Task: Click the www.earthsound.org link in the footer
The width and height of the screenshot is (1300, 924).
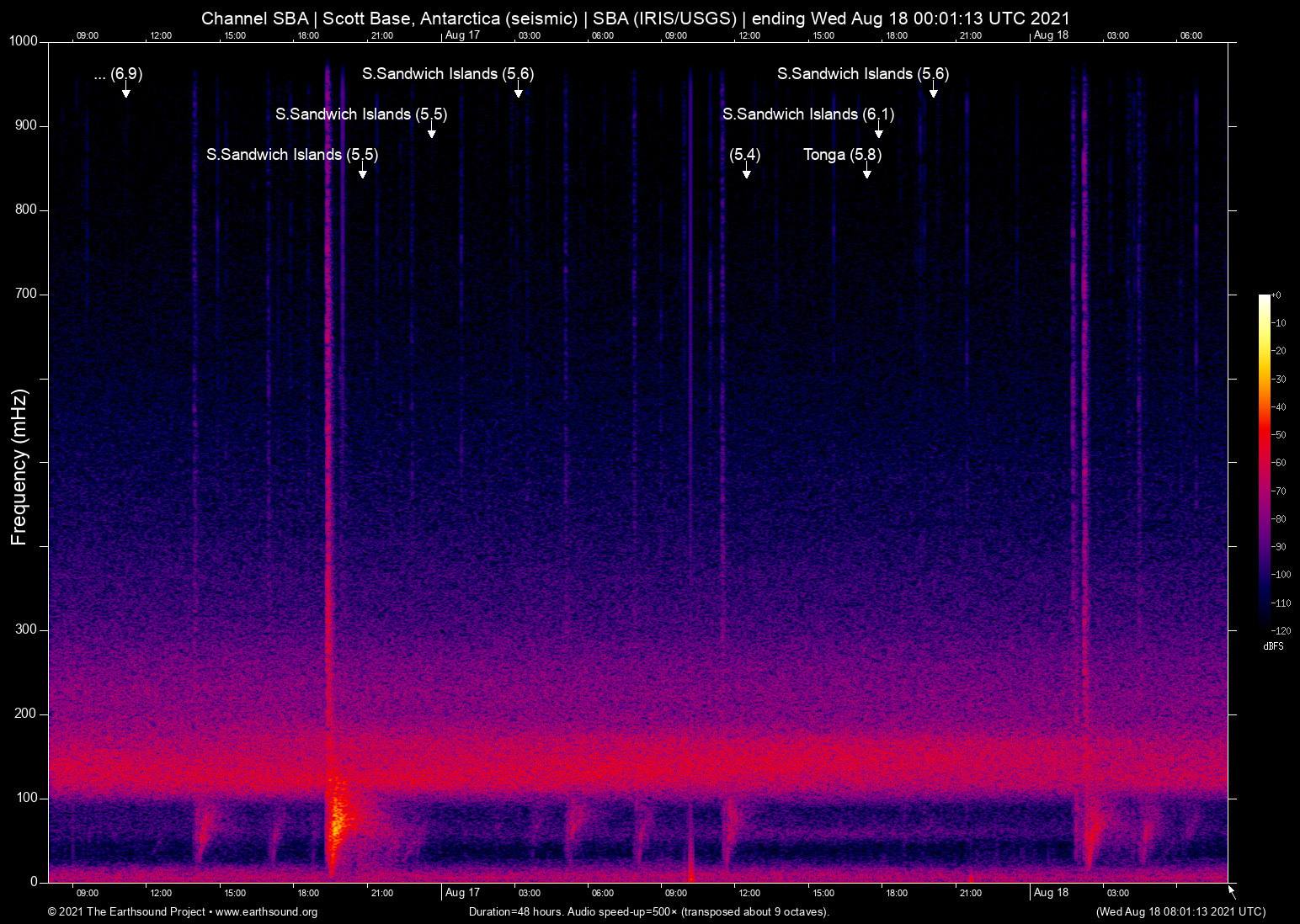Action: (x=266, y=912)
